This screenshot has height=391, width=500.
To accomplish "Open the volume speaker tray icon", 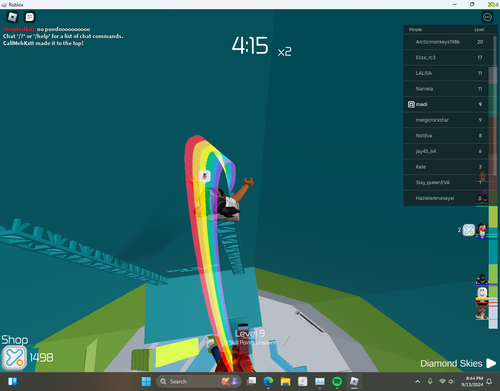I will 451,381.
